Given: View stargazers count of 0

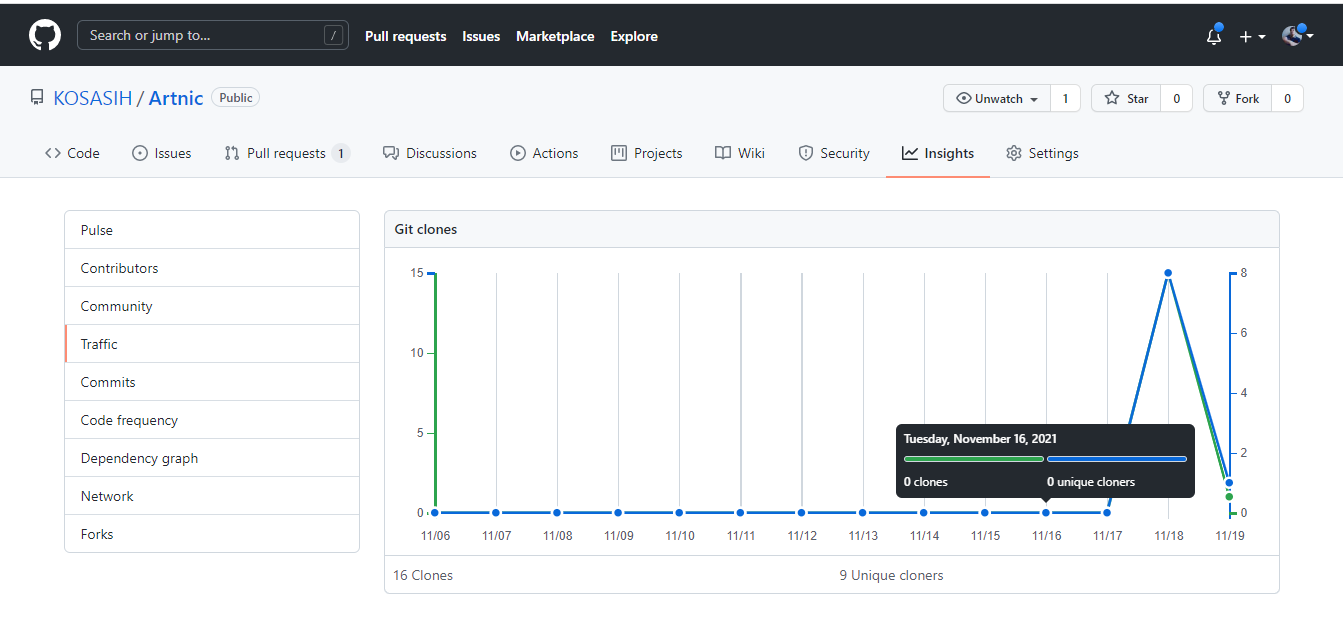Looking at the screenshot, I should tap(1176, 98).
